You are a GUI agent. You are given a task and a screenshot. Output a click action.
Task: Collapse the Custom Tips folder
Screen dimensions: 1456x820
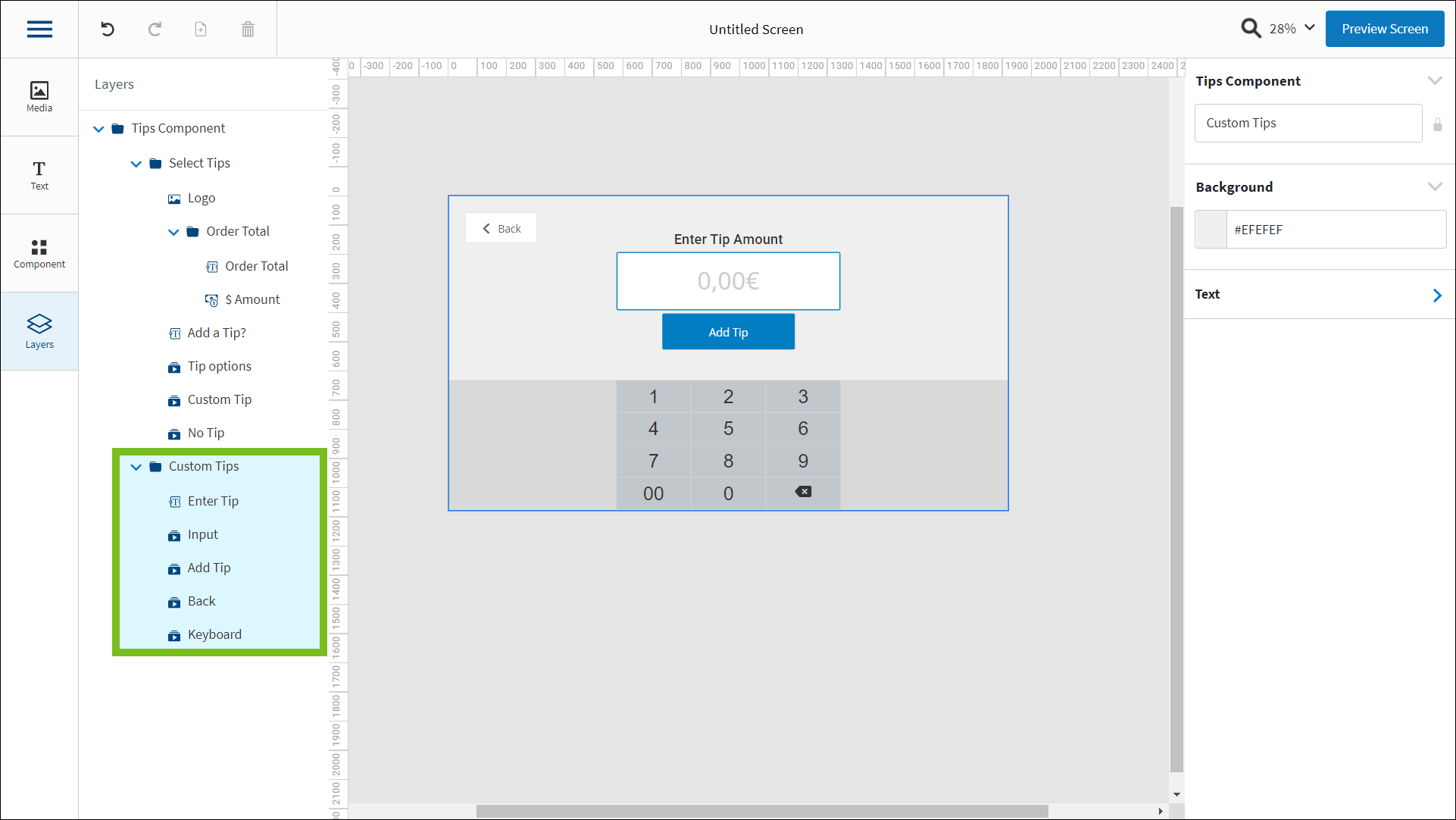pos(136,467)
